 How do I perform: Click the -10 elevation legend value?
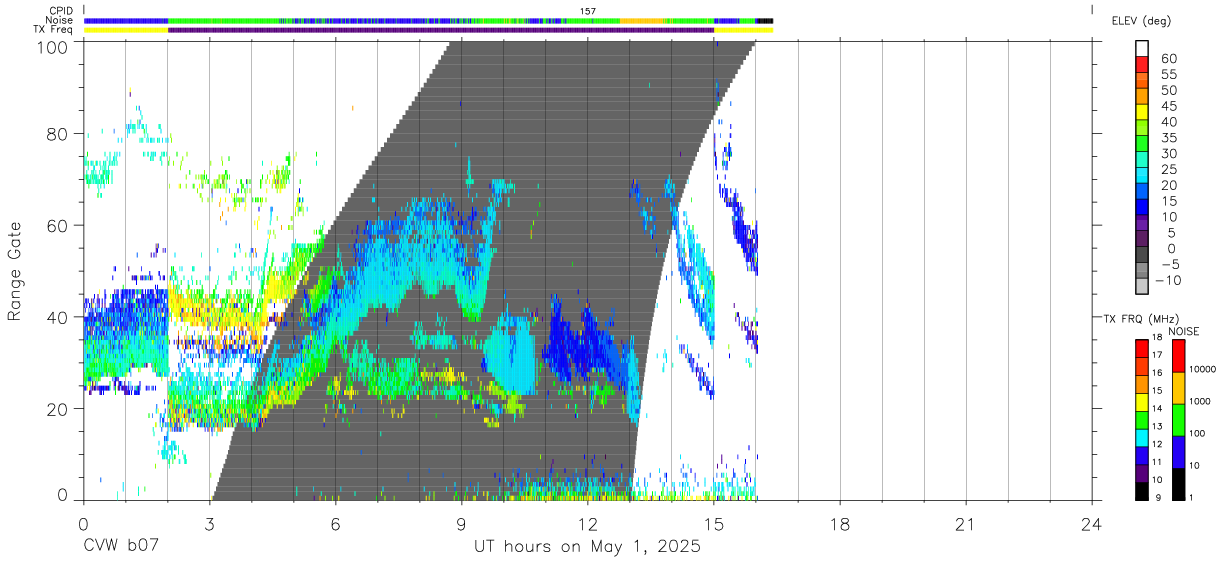coord(1169,281)
